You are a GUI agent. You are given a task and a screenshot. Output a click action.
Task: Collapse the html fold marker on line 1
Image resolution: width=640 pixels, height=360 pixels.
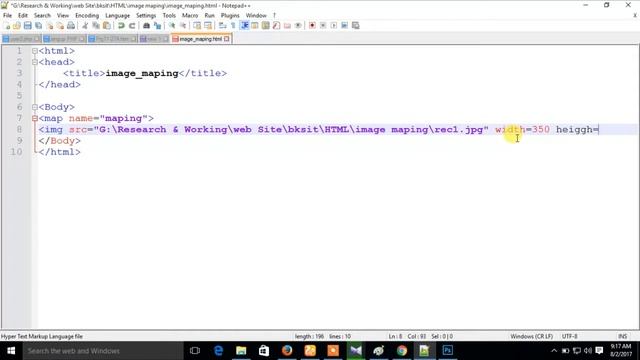pyautogui.click(x=35, y=51)
